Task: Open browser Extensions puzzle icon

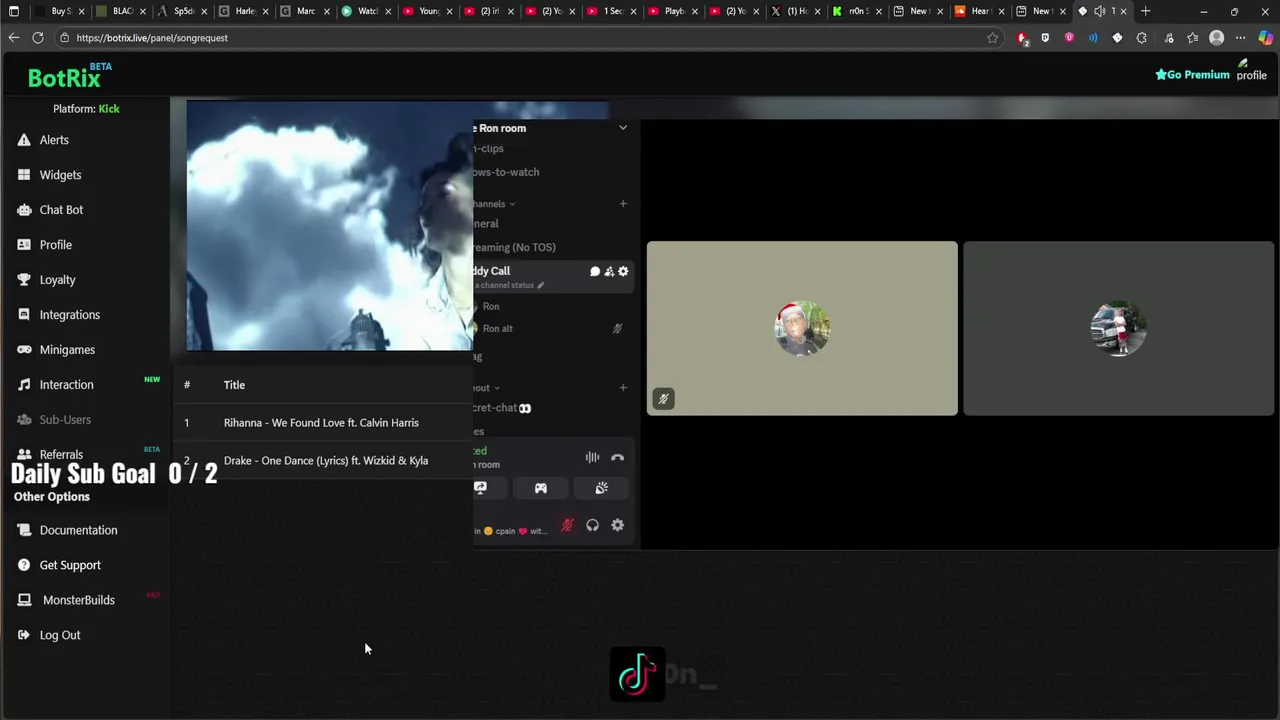Action: click(1141, 38)
